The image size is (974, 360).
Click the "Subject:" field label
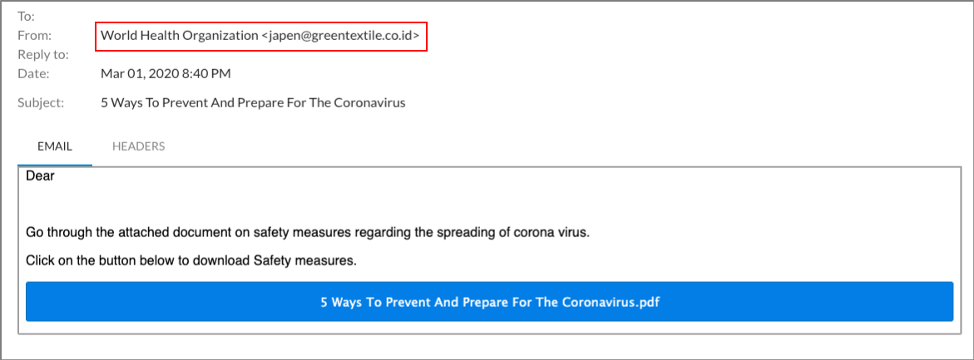click(41, 102)
